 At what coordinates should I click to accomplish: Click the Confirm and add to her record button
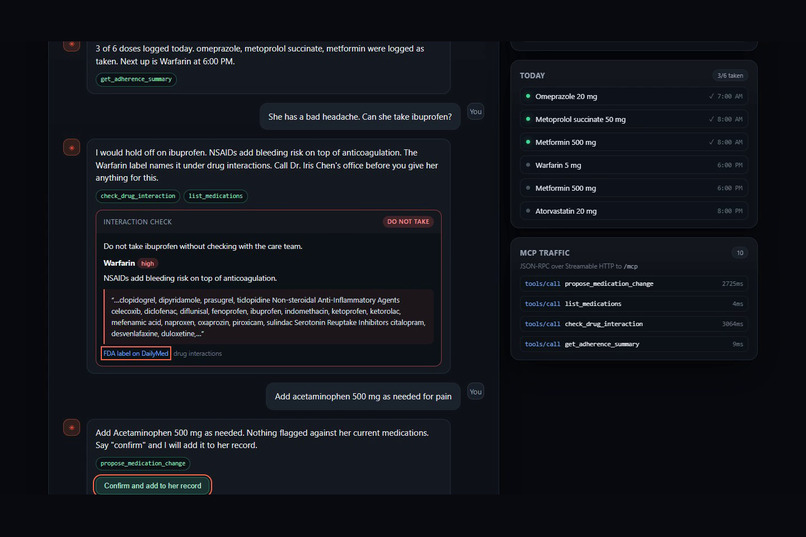(152, 486)
